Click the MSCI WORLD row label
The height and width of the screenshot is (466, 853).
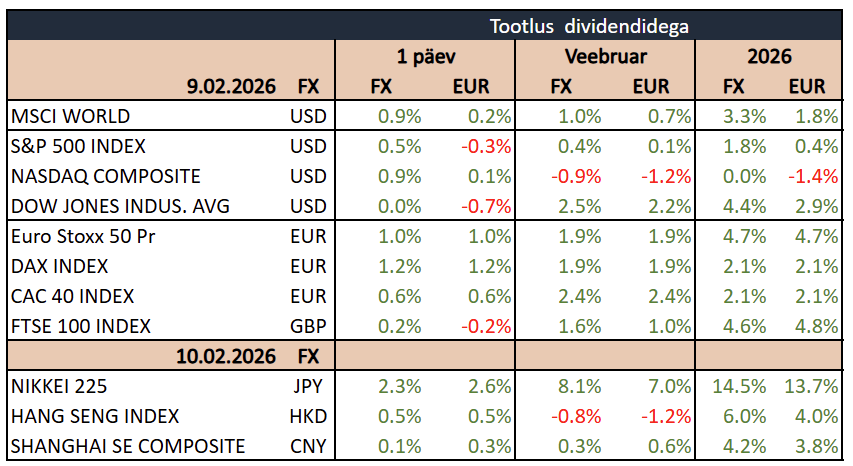[70, 116]
